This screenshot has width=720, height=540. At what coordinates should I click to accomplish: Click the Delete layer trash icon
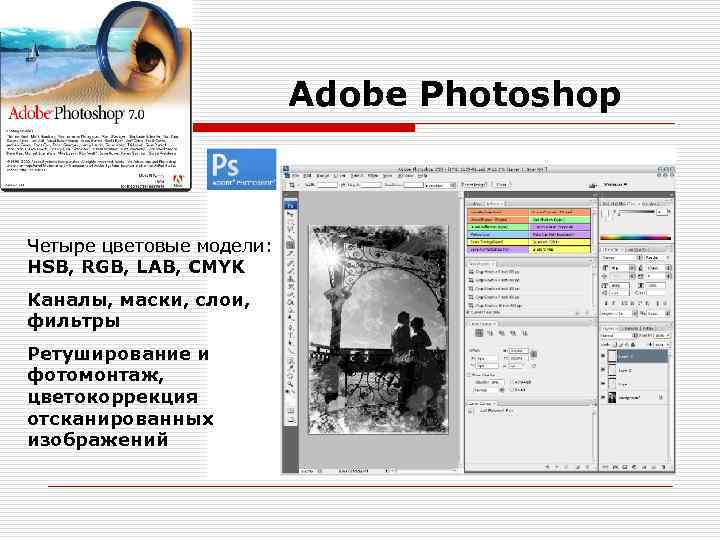point(664,467)
